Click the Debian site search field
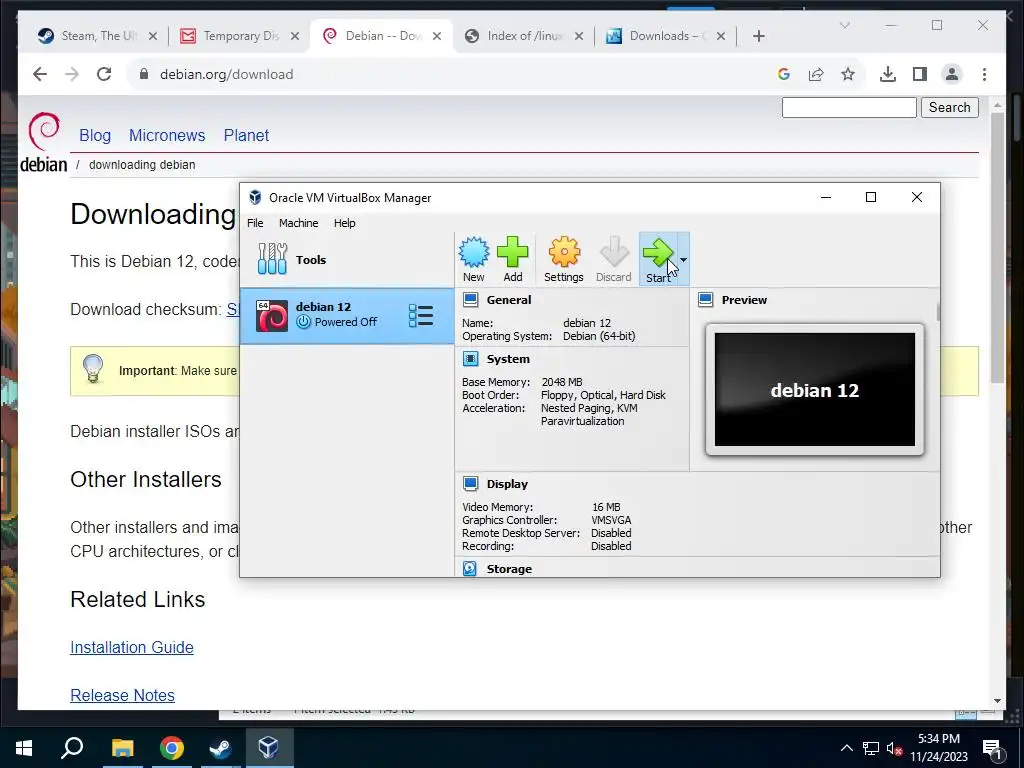 point(849,107)
